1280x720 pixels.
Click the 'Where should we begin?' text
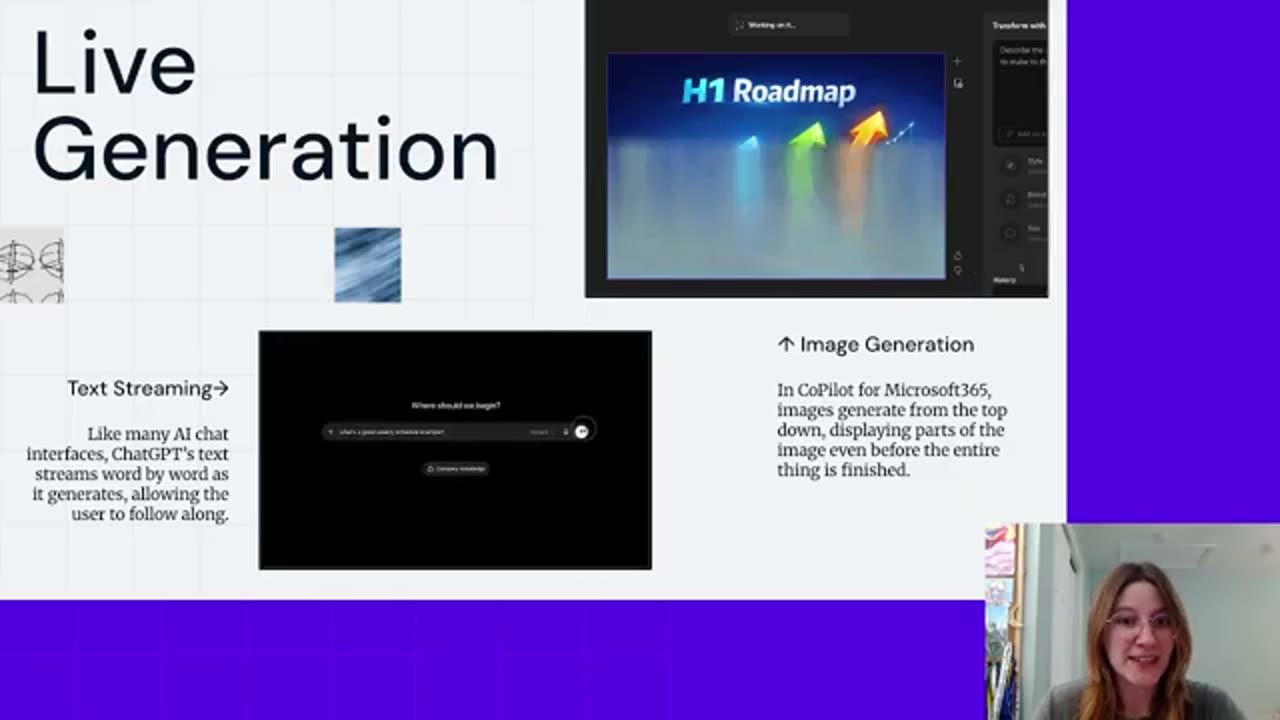(x=456, y=405)
